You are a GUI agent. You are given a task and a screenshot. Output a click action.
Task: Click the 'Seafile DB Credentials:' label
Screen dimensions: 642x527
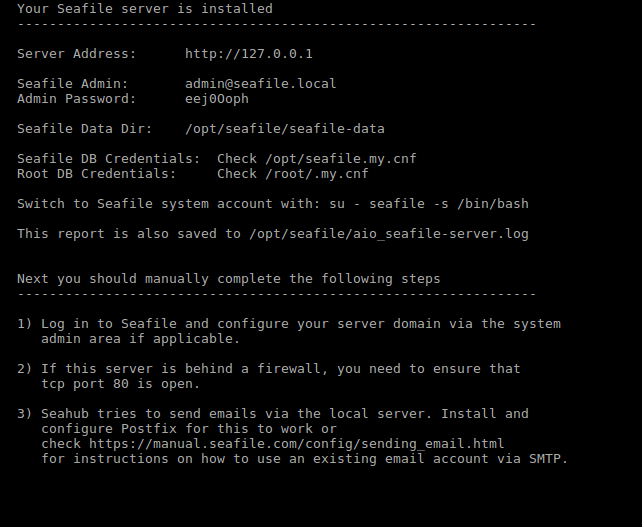pyautogui.click(x=109, y=159)
